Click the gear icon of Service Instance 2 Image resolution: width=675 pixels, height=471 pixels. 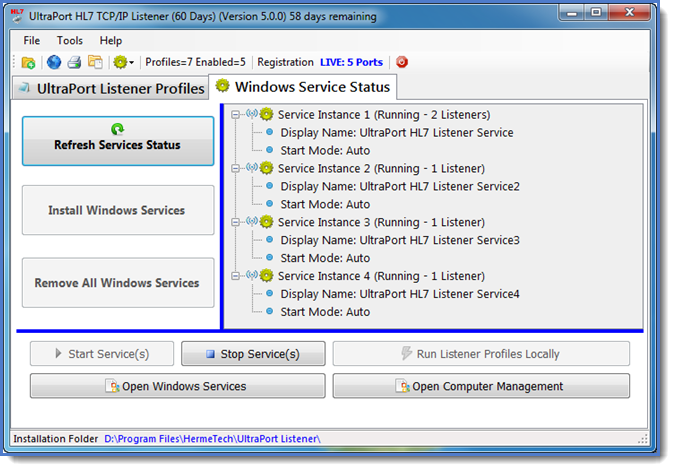(266, 168)
